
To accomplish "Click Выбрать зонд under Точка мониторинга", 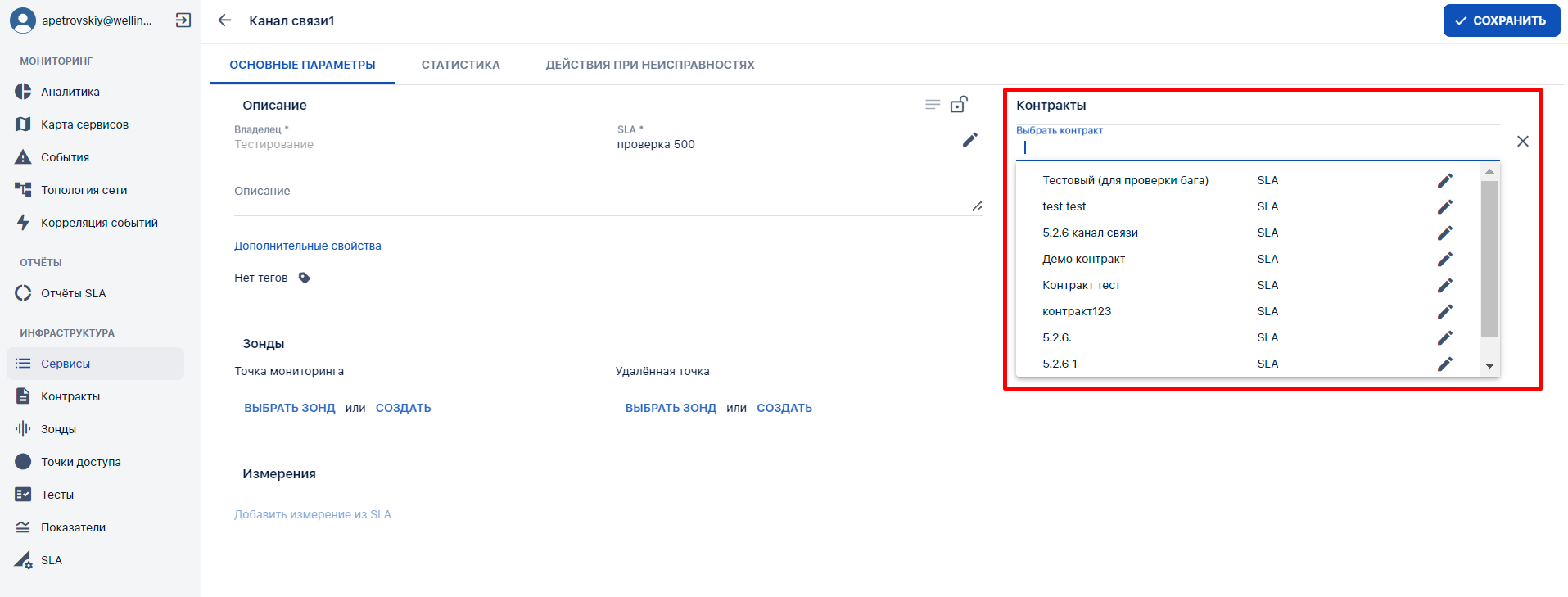I will point(290,408).
